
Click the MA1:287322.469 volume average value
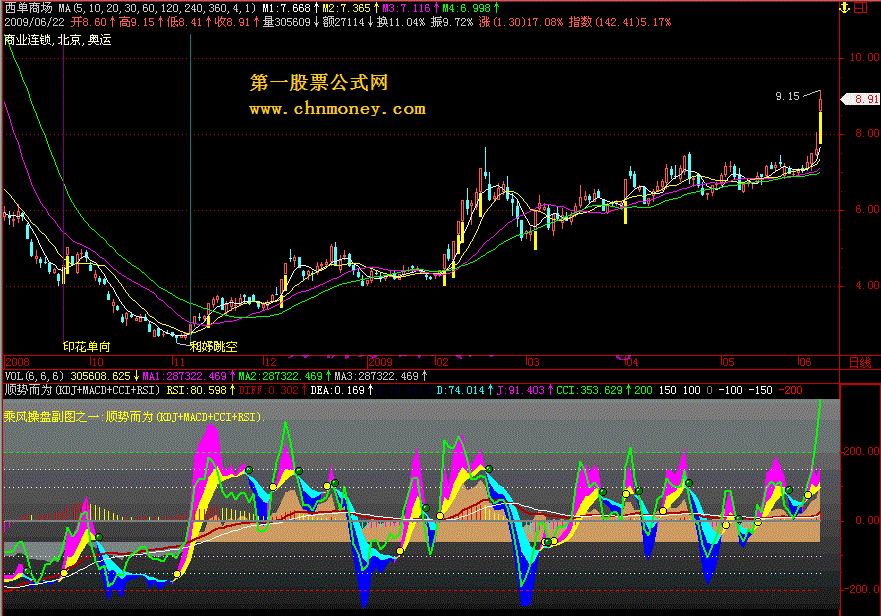click(184, 376)
